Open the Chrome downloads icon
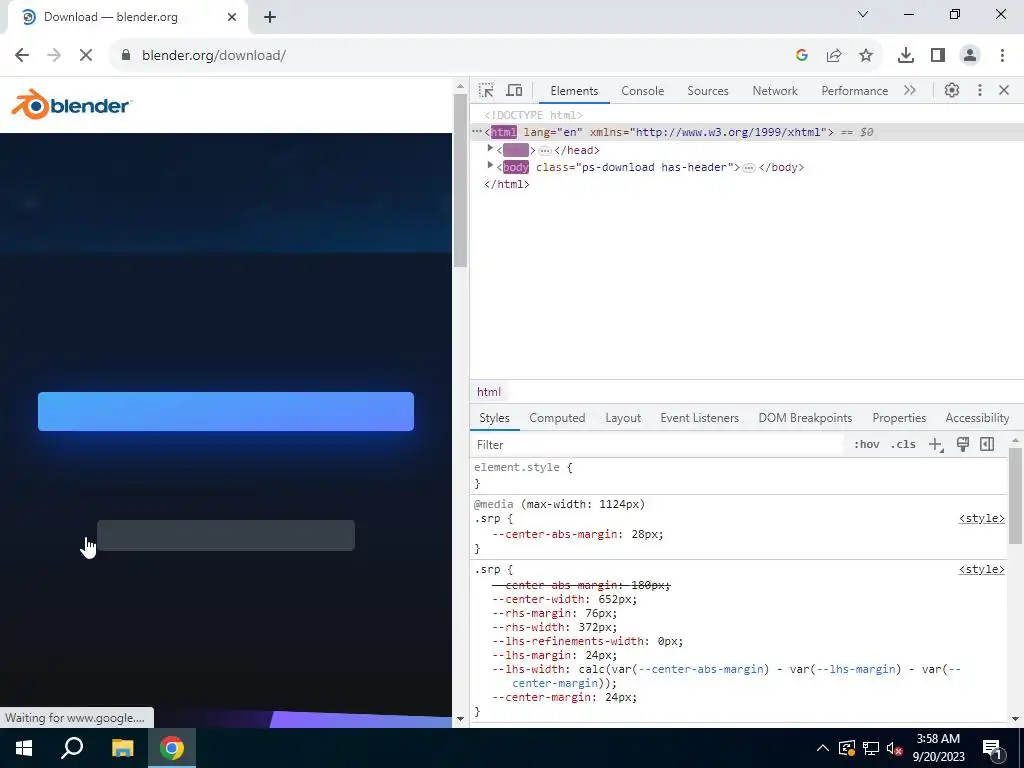 point(906,56)
